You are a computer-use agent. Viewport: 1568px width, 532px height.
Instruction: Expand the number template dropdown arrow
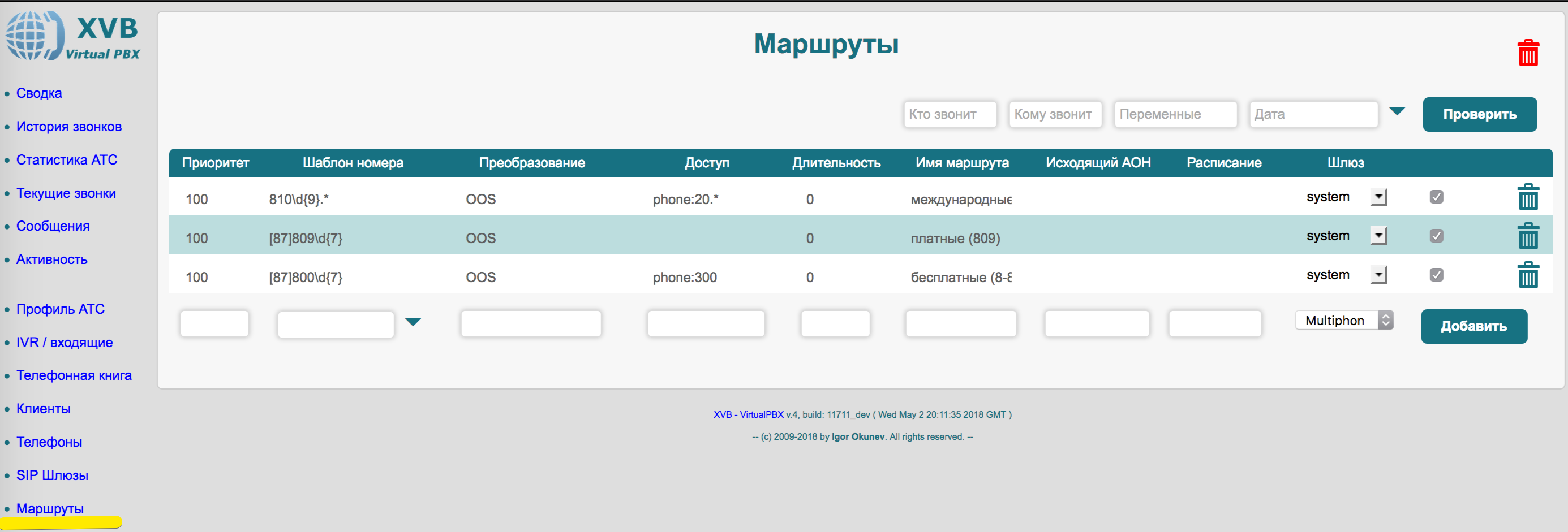click(413, 322)
